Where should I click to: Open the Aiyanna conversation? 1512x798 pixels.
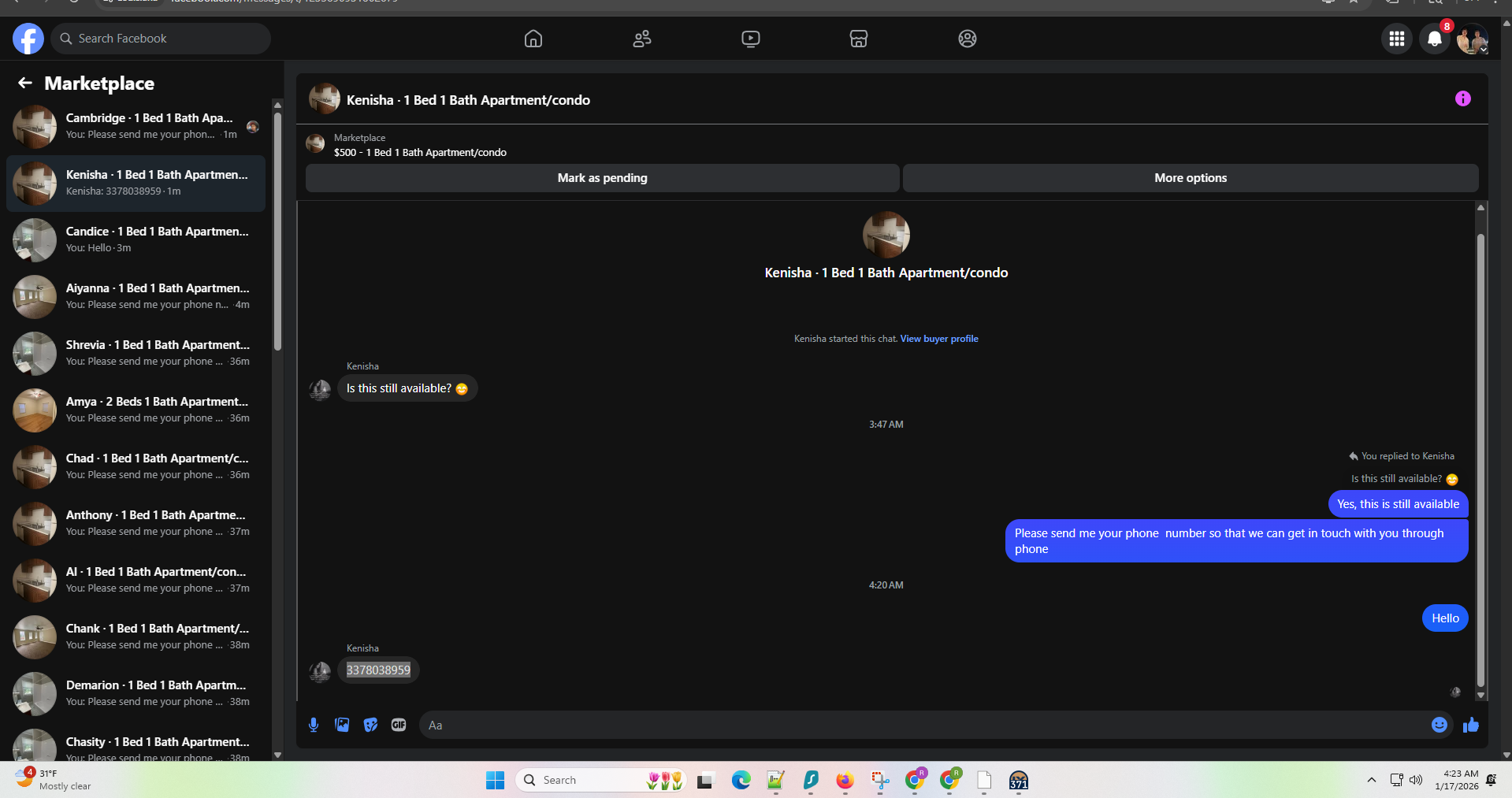[x=136, y=296]
